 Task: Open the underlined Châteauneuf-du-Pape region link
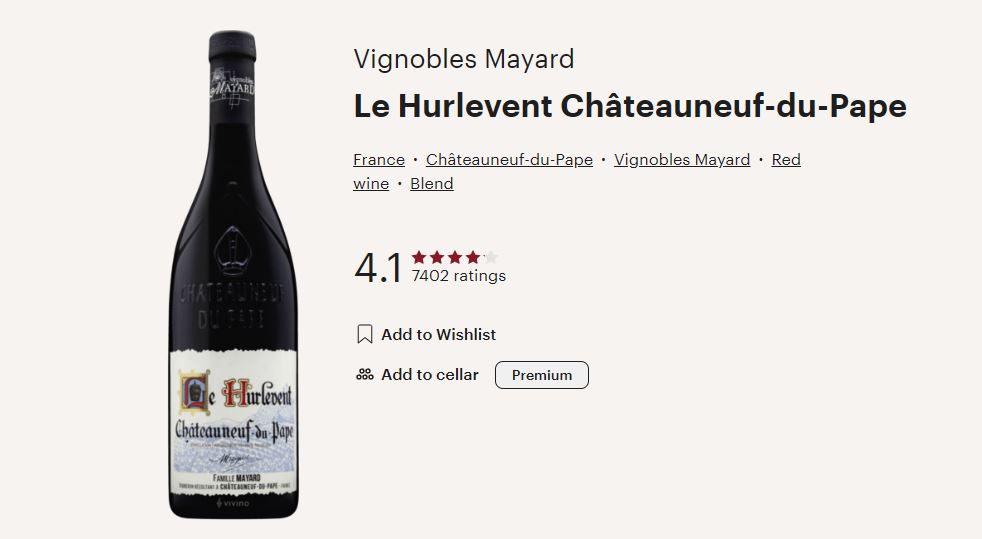pyautogui.click(x=509, y=160)
